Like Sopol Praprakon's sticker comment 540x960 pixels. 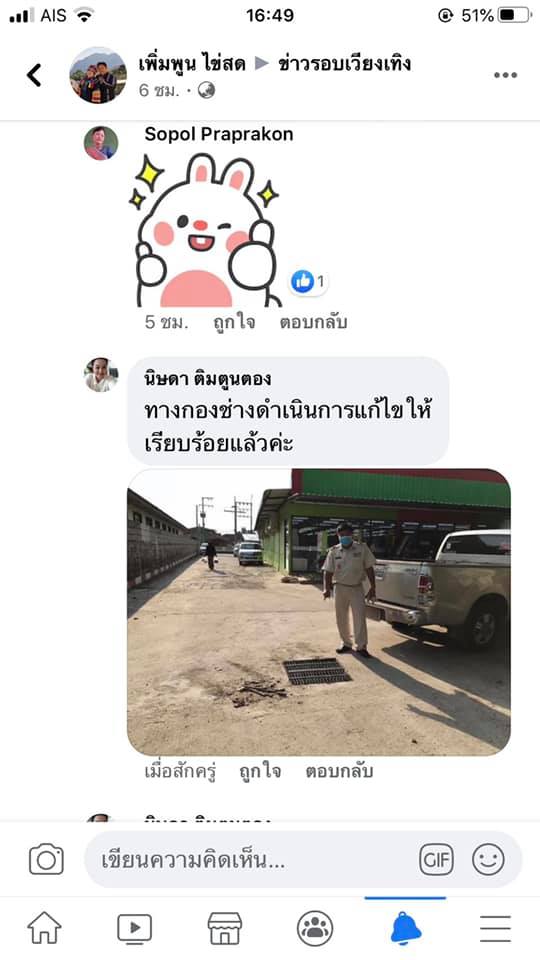pyautogui.click(x=234, y=322)
